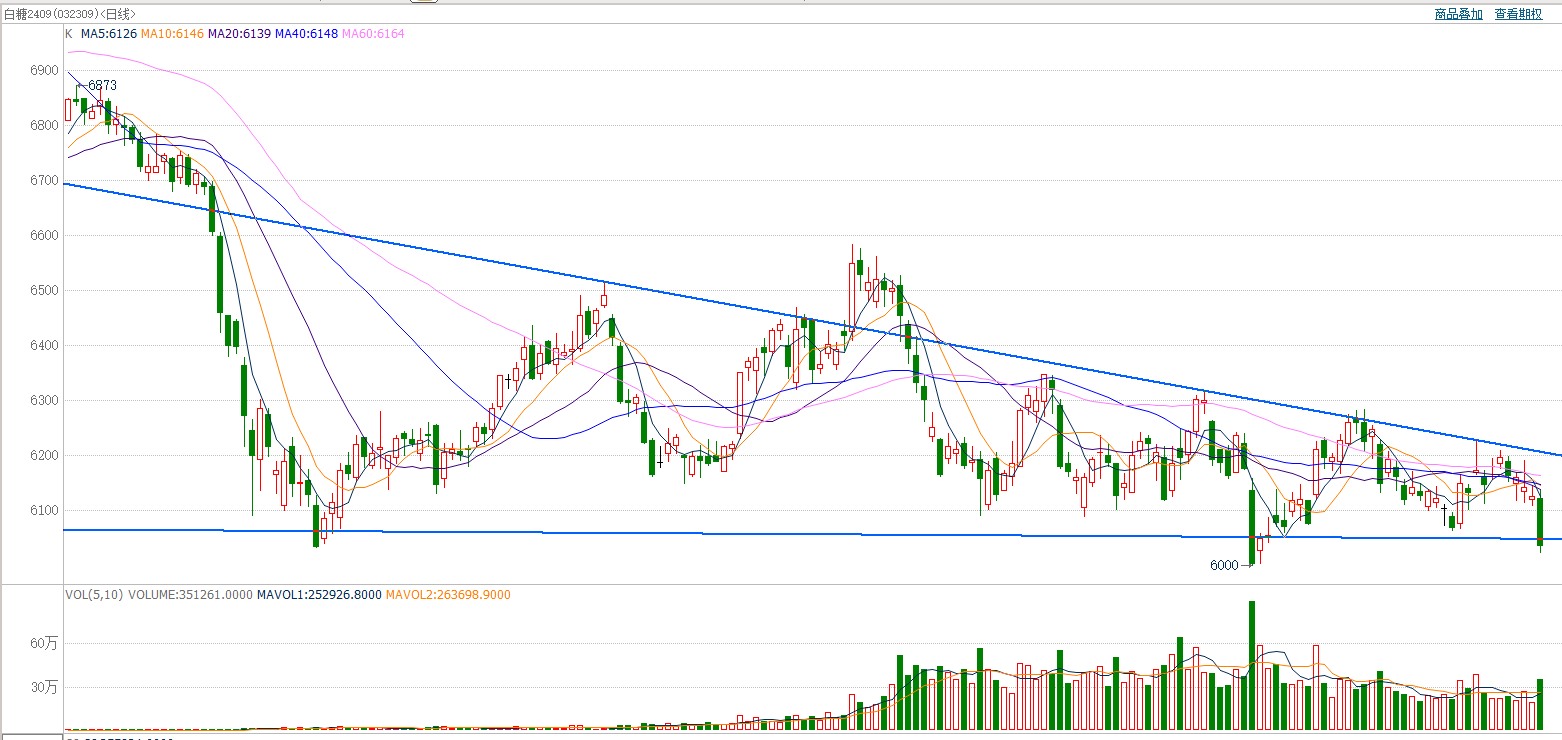Click the 6500 price axis label
The width and height of the screenshot is (1562, 740).
coord(44,290)
